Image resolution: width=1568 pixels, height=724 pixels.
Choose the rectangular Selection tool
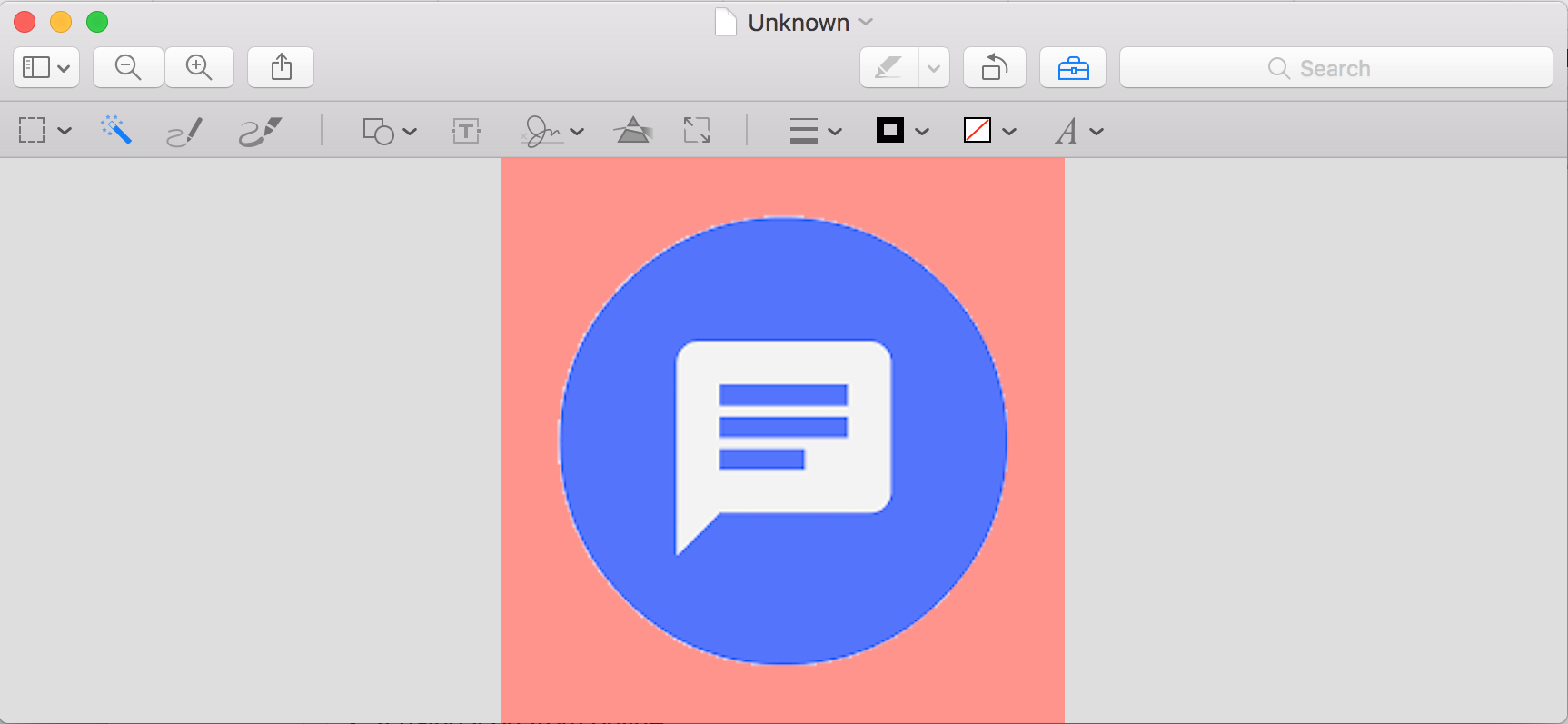32,131
